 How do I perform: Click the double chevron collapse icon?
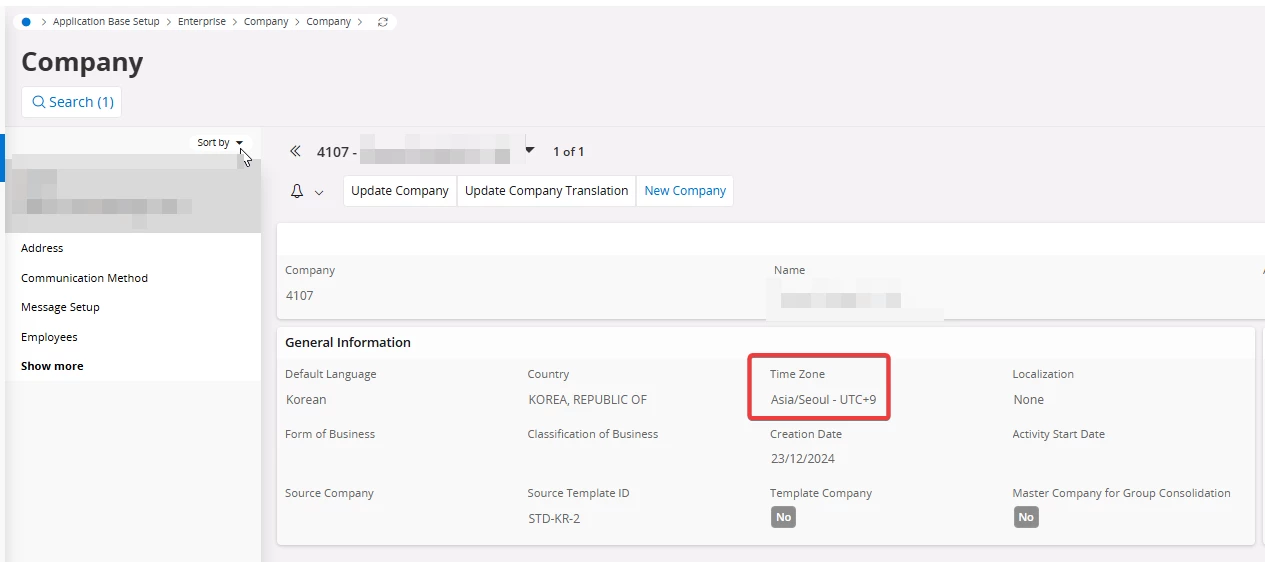[295, 151]
